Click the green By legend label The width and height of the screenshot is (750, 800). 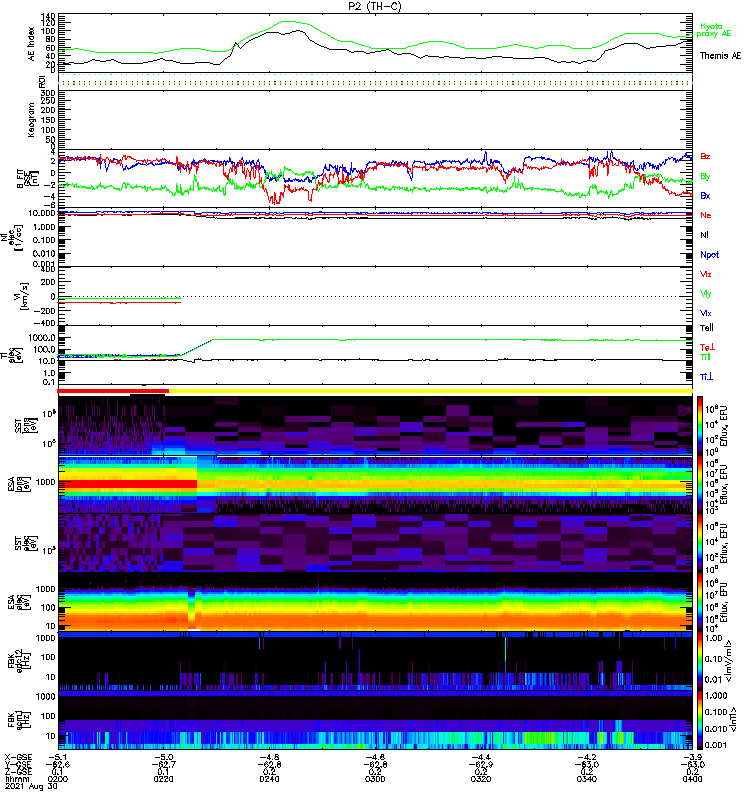coord(705,177)
